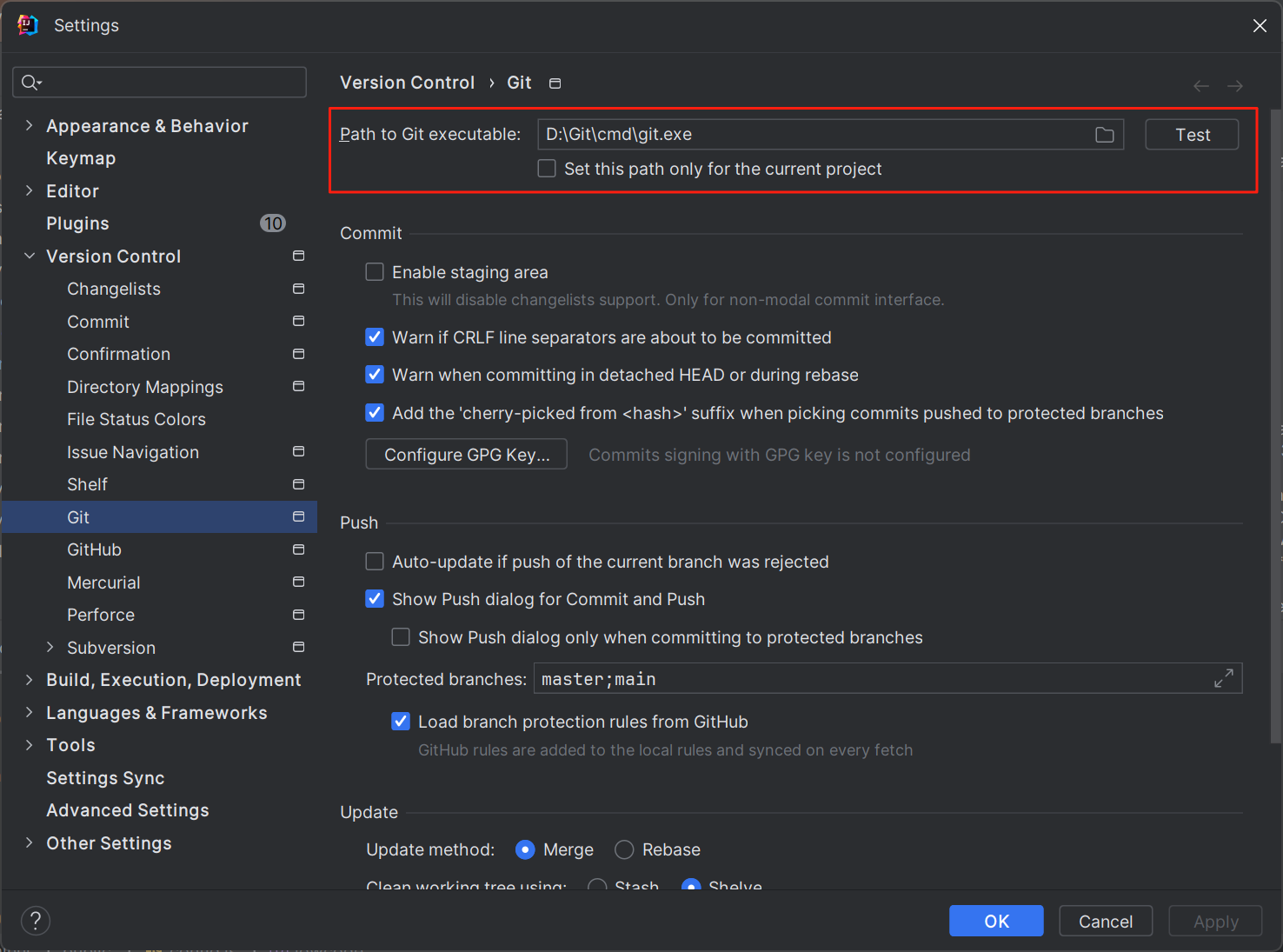The height and width of the screenshot is (952, 1283).
Task: Click the IntelliJ logo in Settings title bar
Action: [x=28, y=25]
